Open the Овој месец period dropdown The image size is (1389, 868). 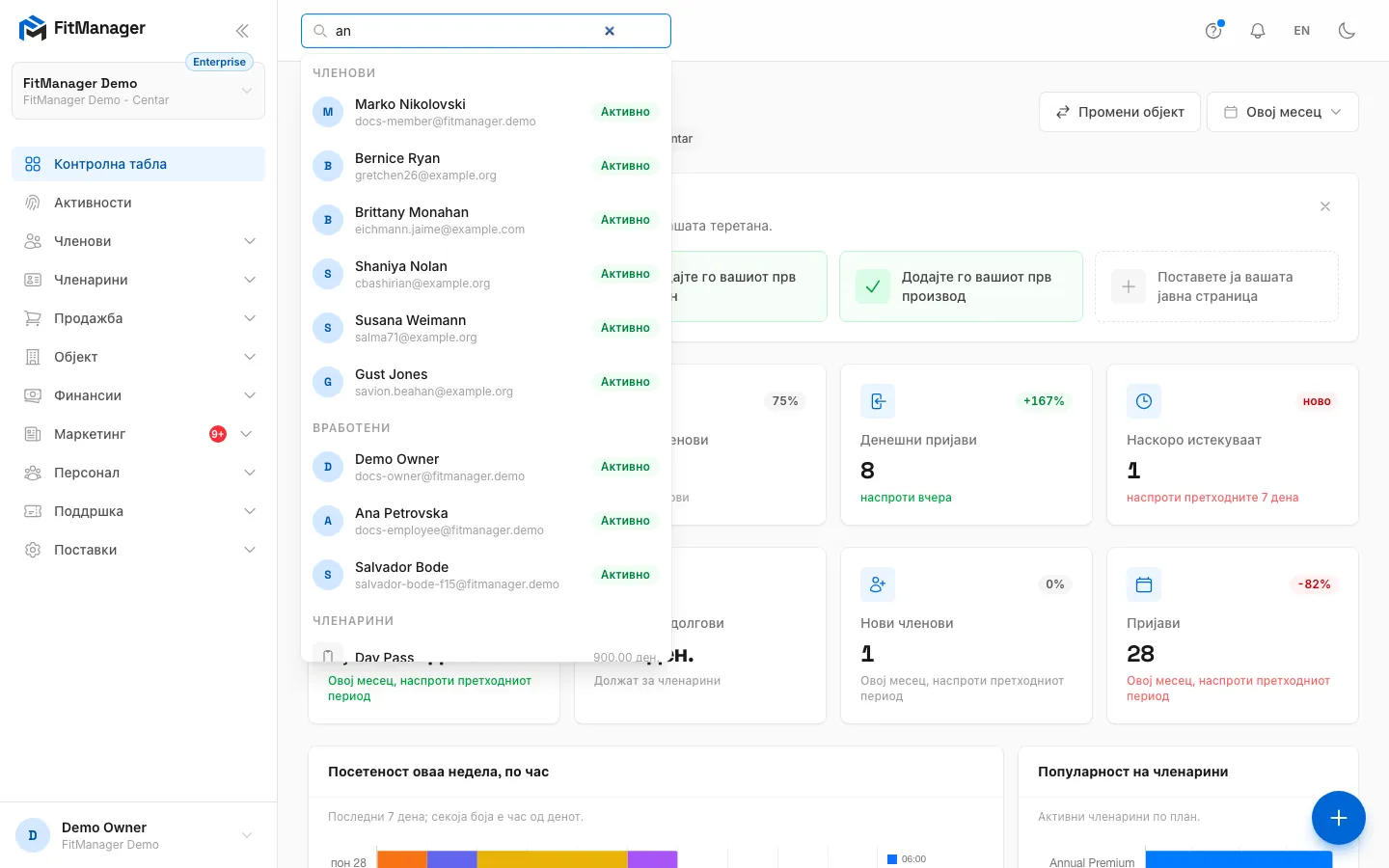click(1283, 112)
